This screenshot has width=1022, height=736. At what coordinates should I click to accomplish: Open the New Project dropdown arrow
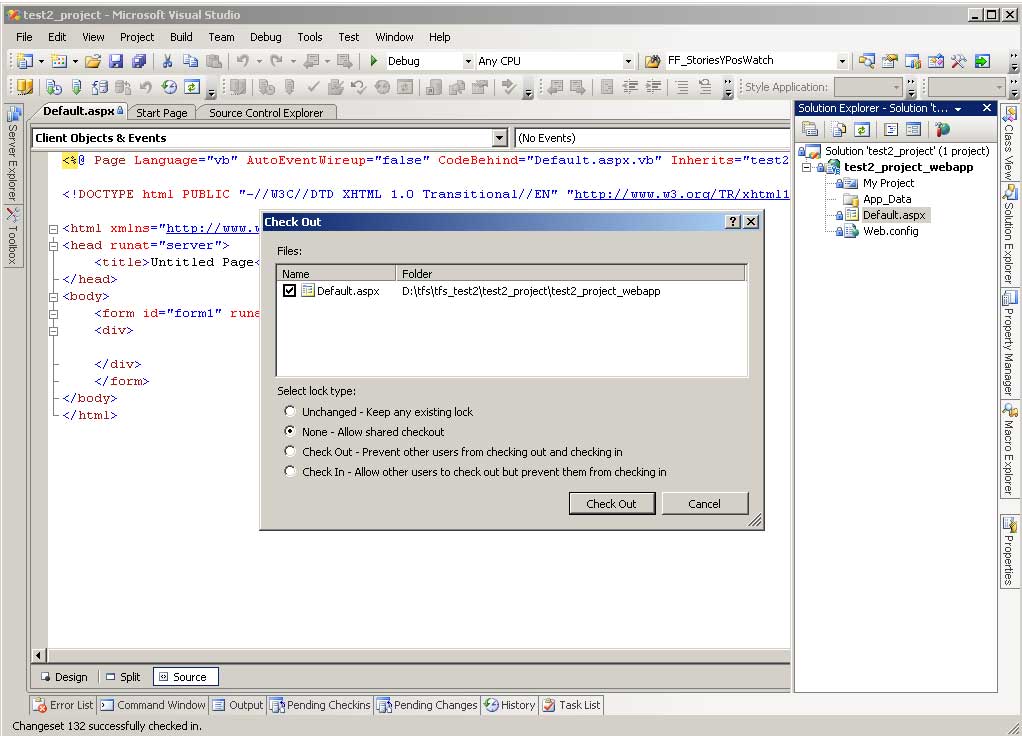(41, 61)
